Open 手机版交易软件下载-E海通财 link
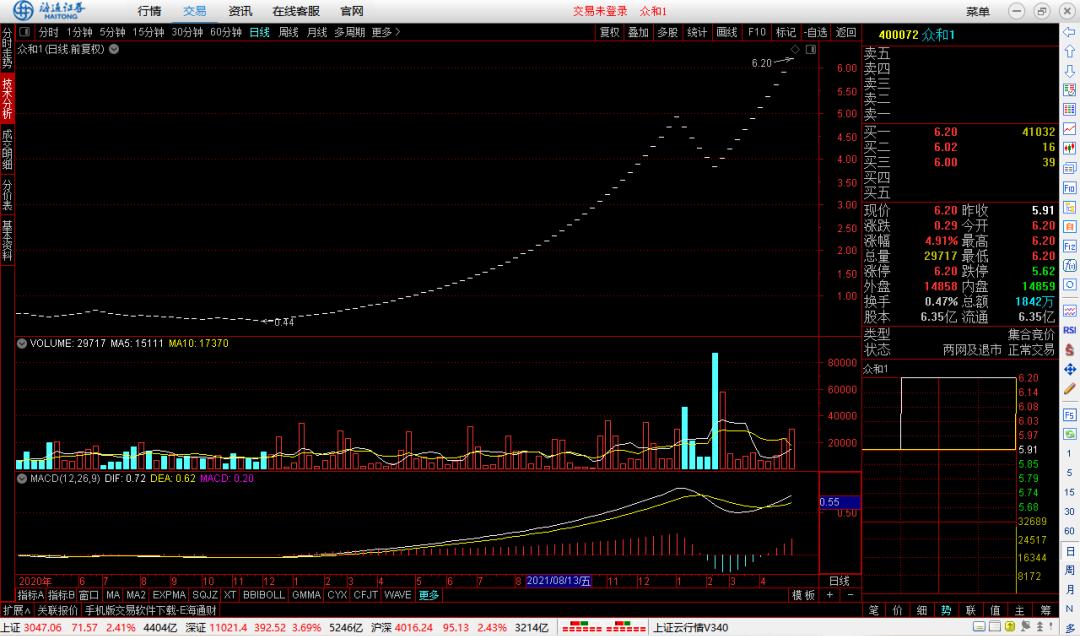Viewport: 1080px width, 636px height. coord(151,611)
